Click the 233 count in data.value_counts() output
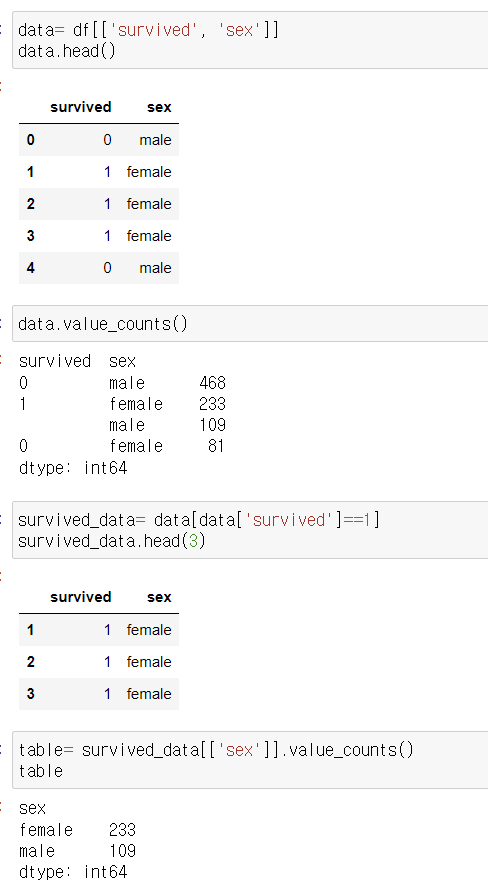 (212, 404)
